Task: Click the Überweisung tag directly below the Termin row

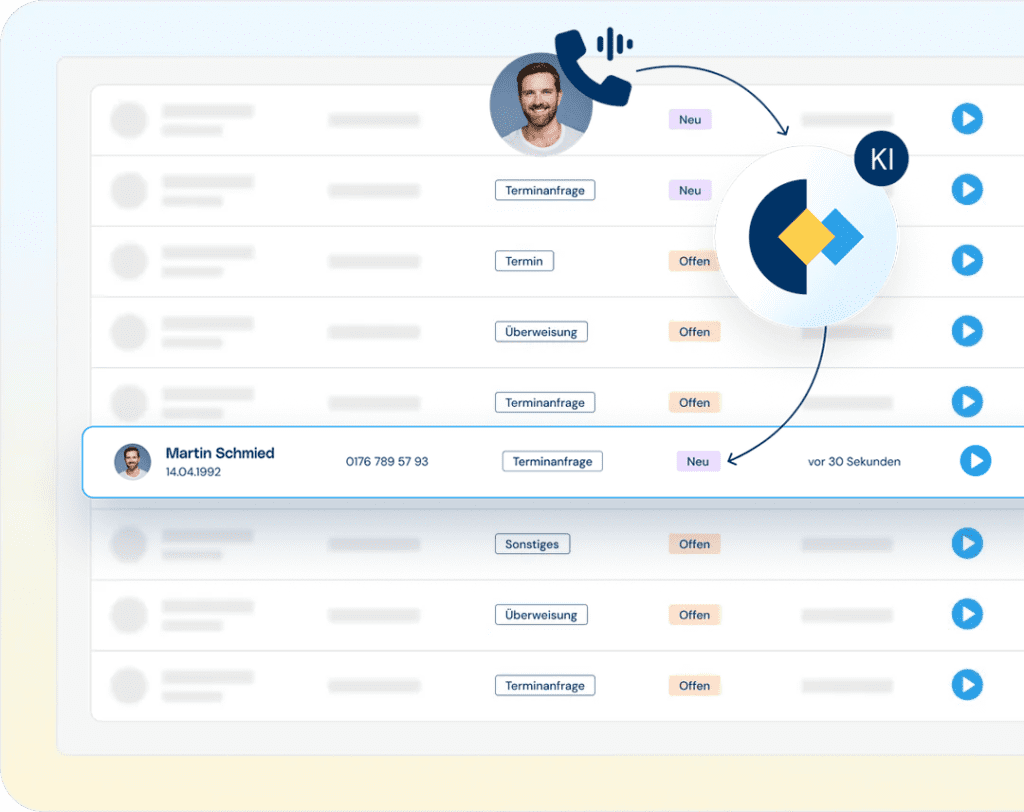Action: click(x=541, y=332)
